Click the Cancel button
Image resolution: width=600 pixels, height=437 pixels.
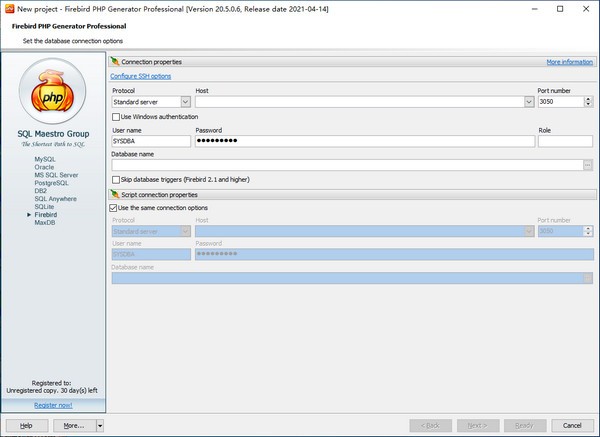pos(572,426)
